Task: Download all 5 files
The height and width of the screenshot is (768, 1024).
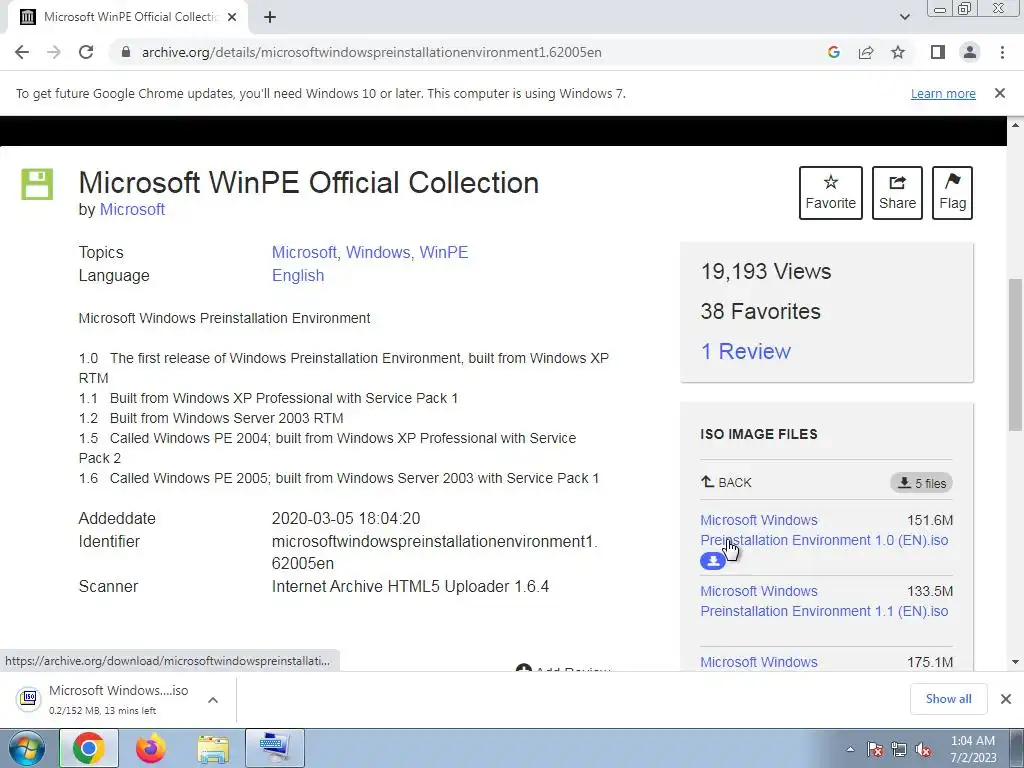Action: coord(921,483)
